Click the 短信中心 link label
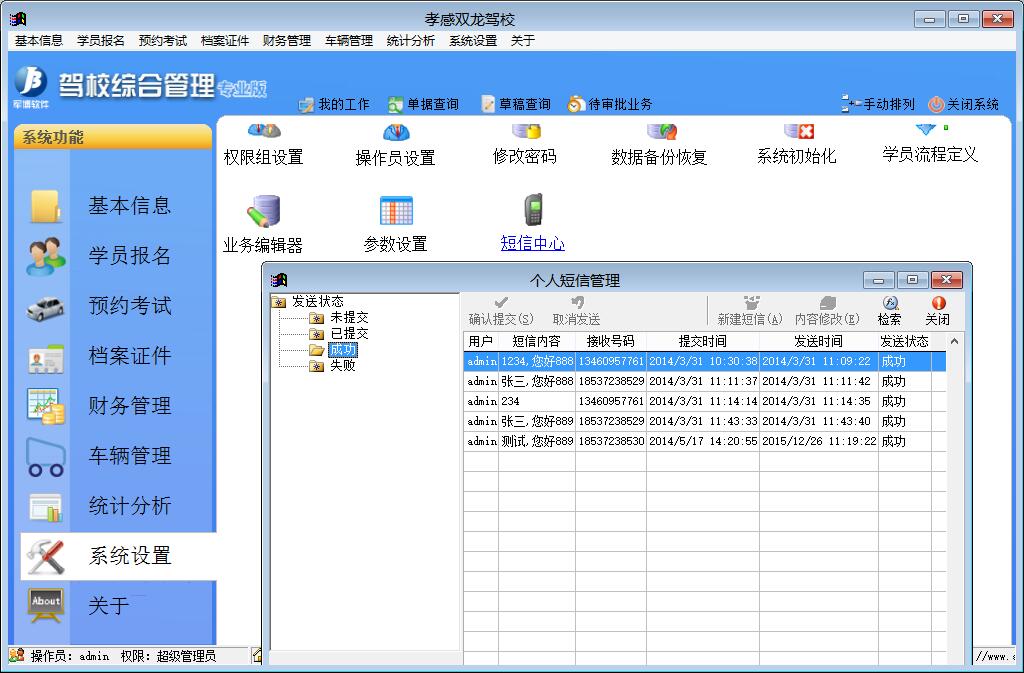This screenshot has height=673, width=1024. [x=532, y=244]
